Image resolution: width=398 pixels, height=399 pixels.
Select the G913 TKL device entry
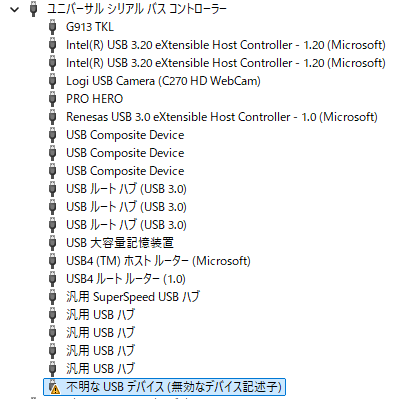point(90,27)
